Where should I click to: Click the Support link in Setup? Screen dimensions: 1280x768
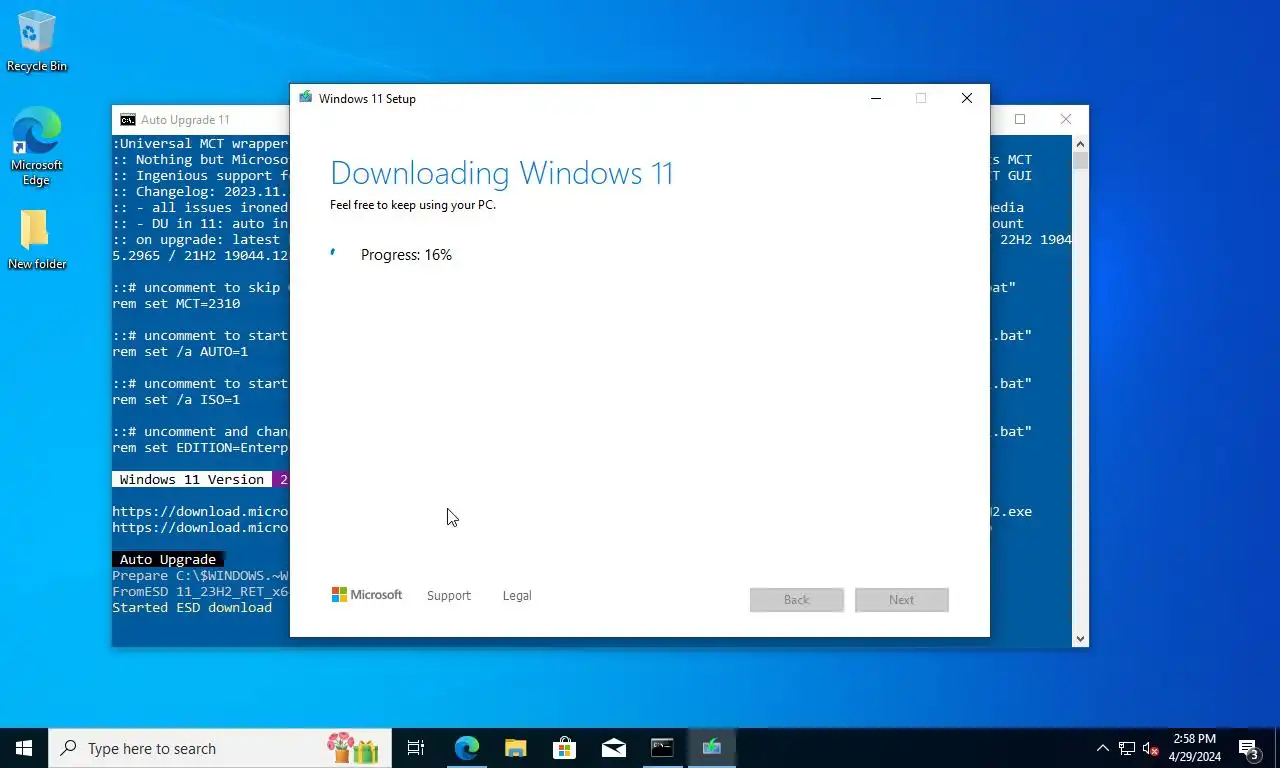pyautogui.click(x=448, y=595)
